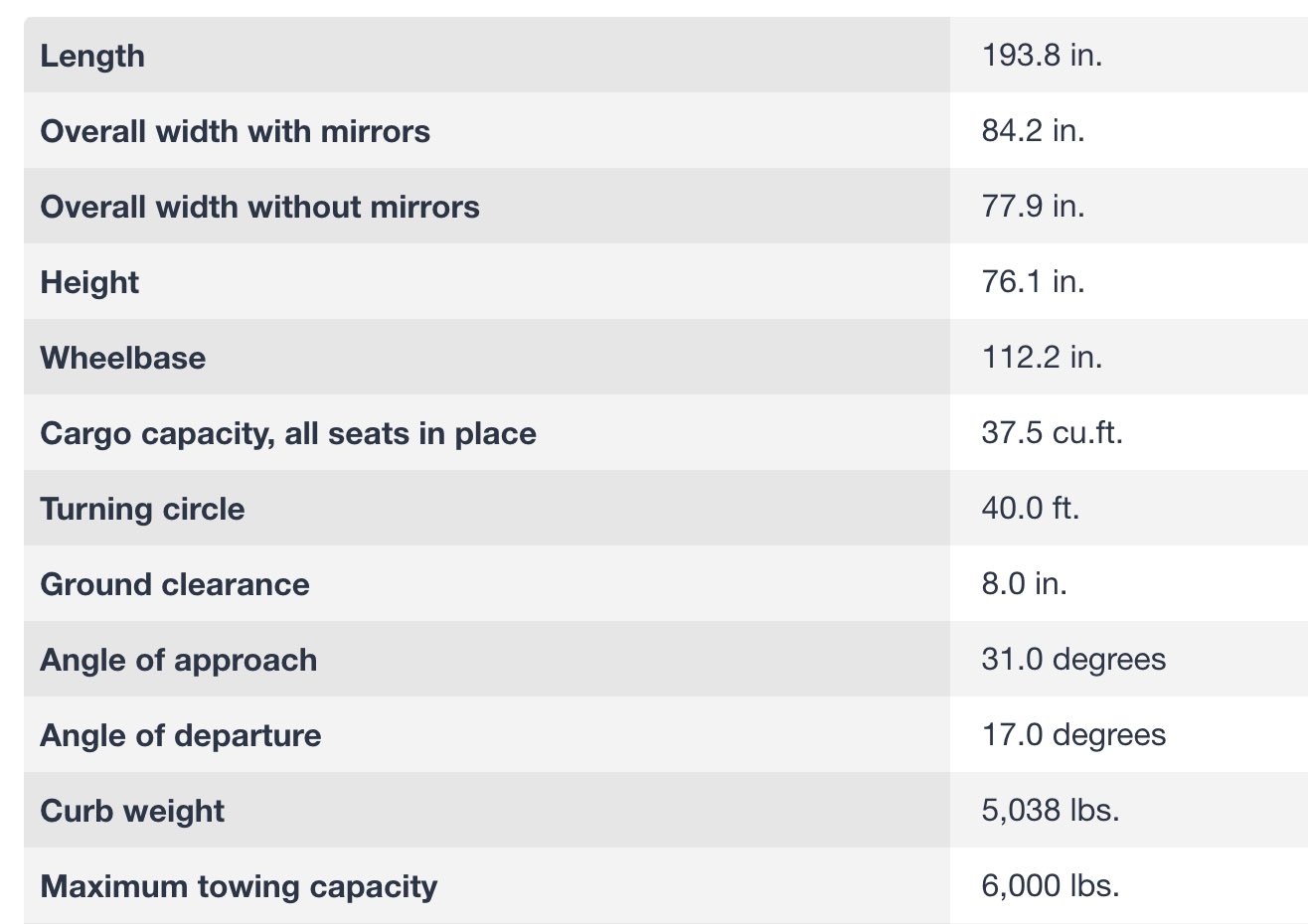This screenshot has height=924, width=1308.
Task: Click the Turning circle row label
Action: pos(142,509)
